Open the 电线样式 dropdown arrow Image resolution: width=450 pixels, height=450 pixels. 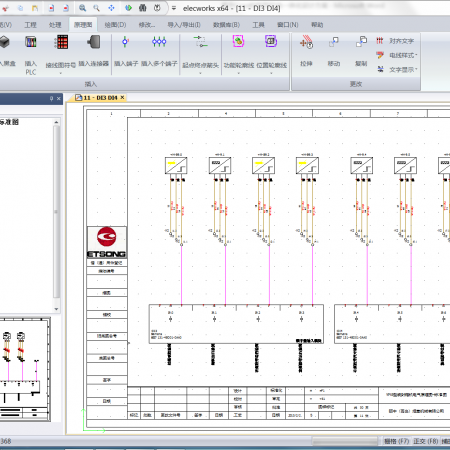pos(416,55)
